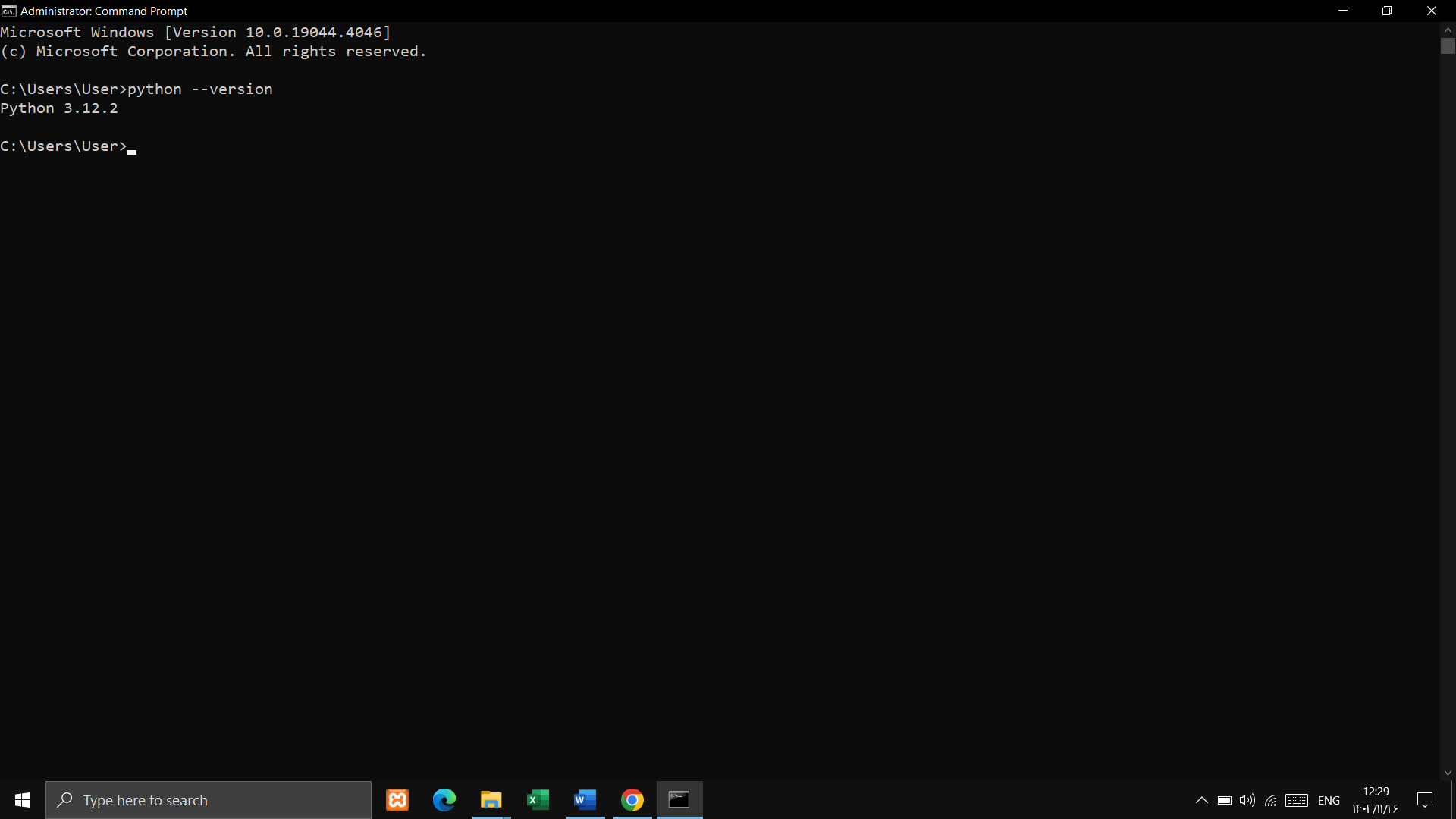This screenshot has height=819, width=1456.
Task: Open Excel from the taskbar
Action: click(538, 800)
